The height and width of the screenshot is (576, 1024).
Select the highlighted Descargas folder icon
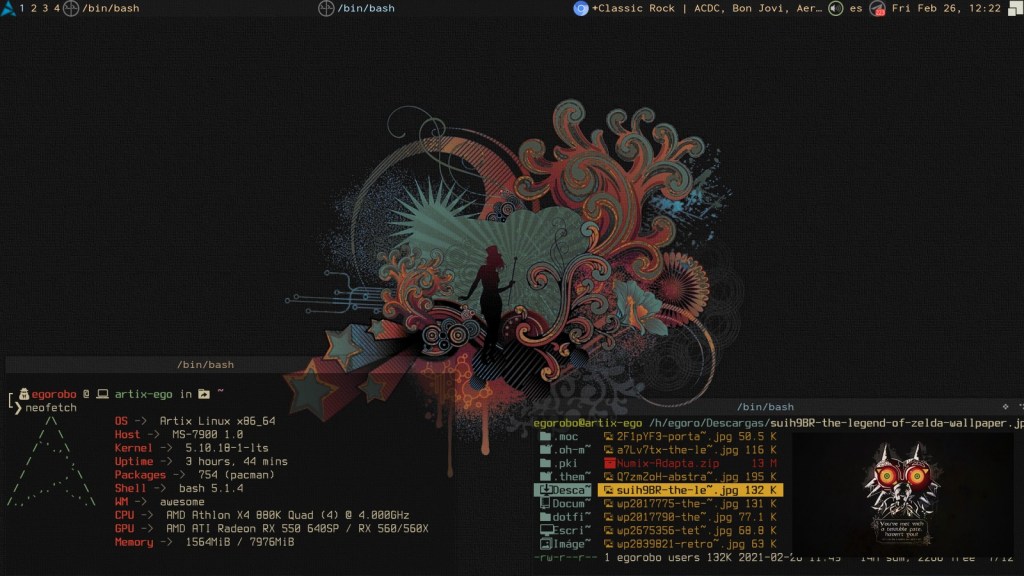coord(546,490)
